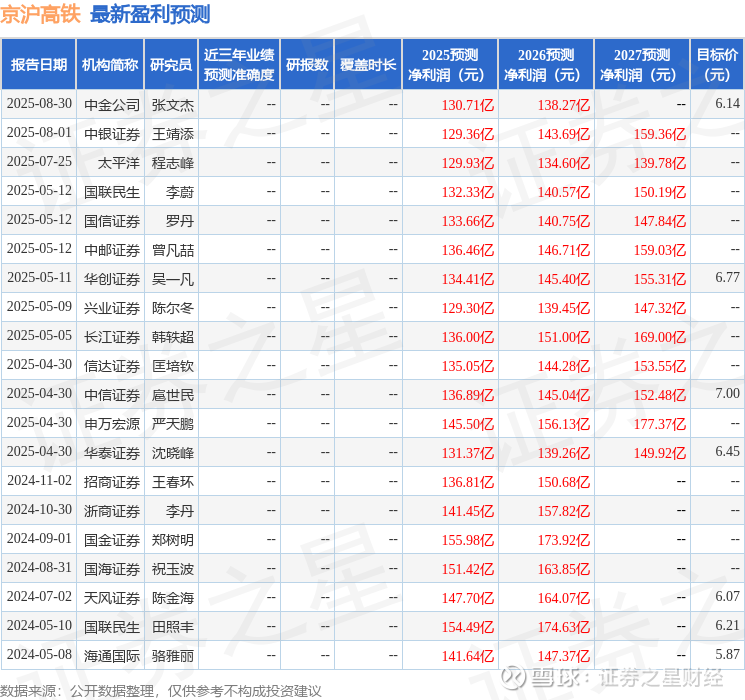Screen dimensions: 745x700
Task: Click analyst name 王靖添
Action: 172,134
